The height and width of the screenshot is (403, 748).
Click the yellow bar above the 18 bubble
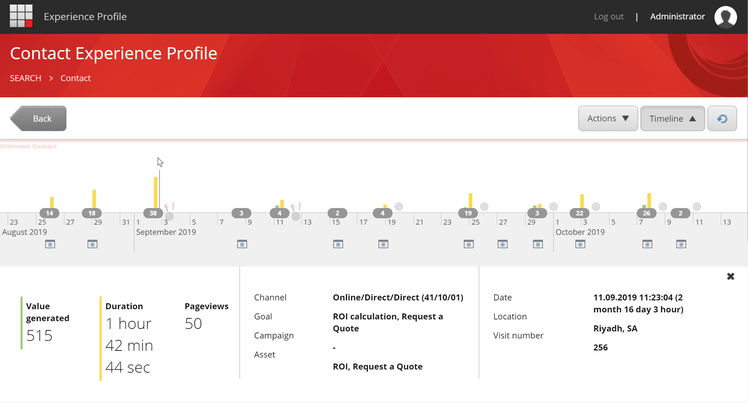pos(94,199)
